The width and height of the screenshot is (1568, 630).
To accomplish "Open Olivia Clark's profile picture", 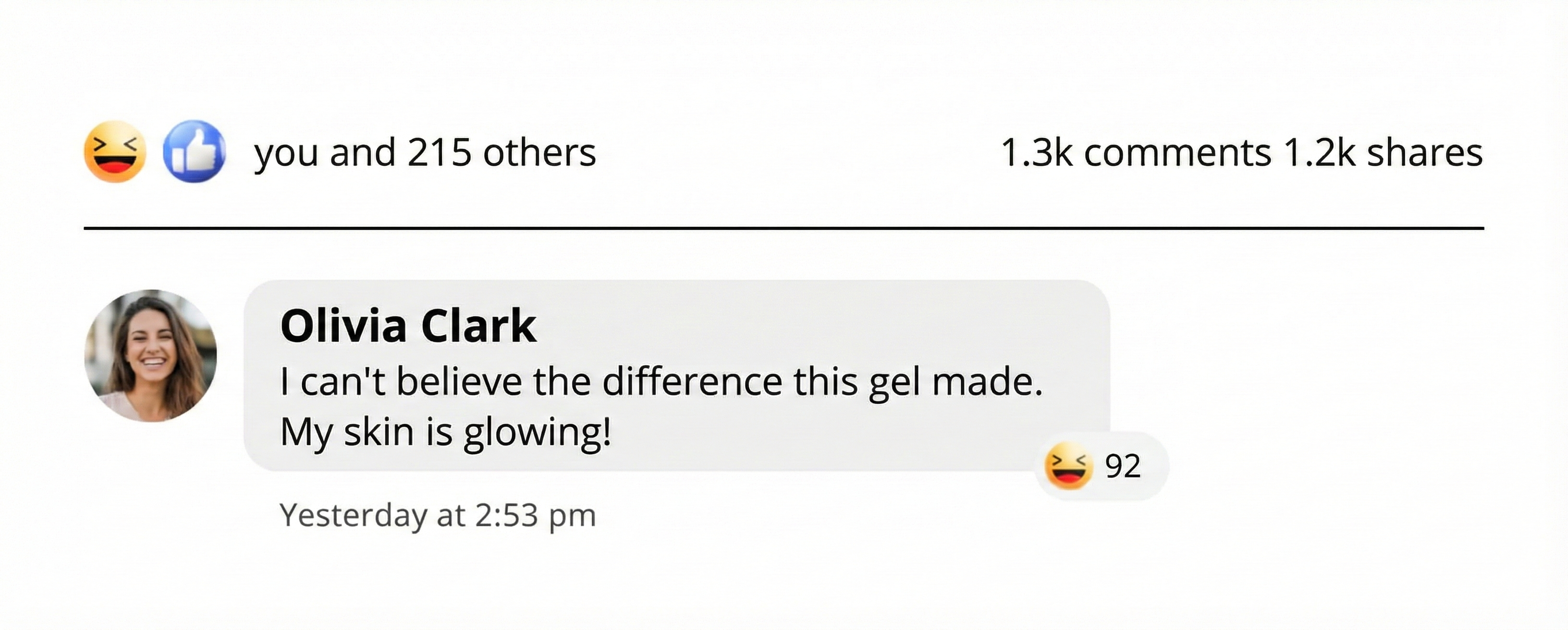I will pyautogui.click(x=150, y=355).
